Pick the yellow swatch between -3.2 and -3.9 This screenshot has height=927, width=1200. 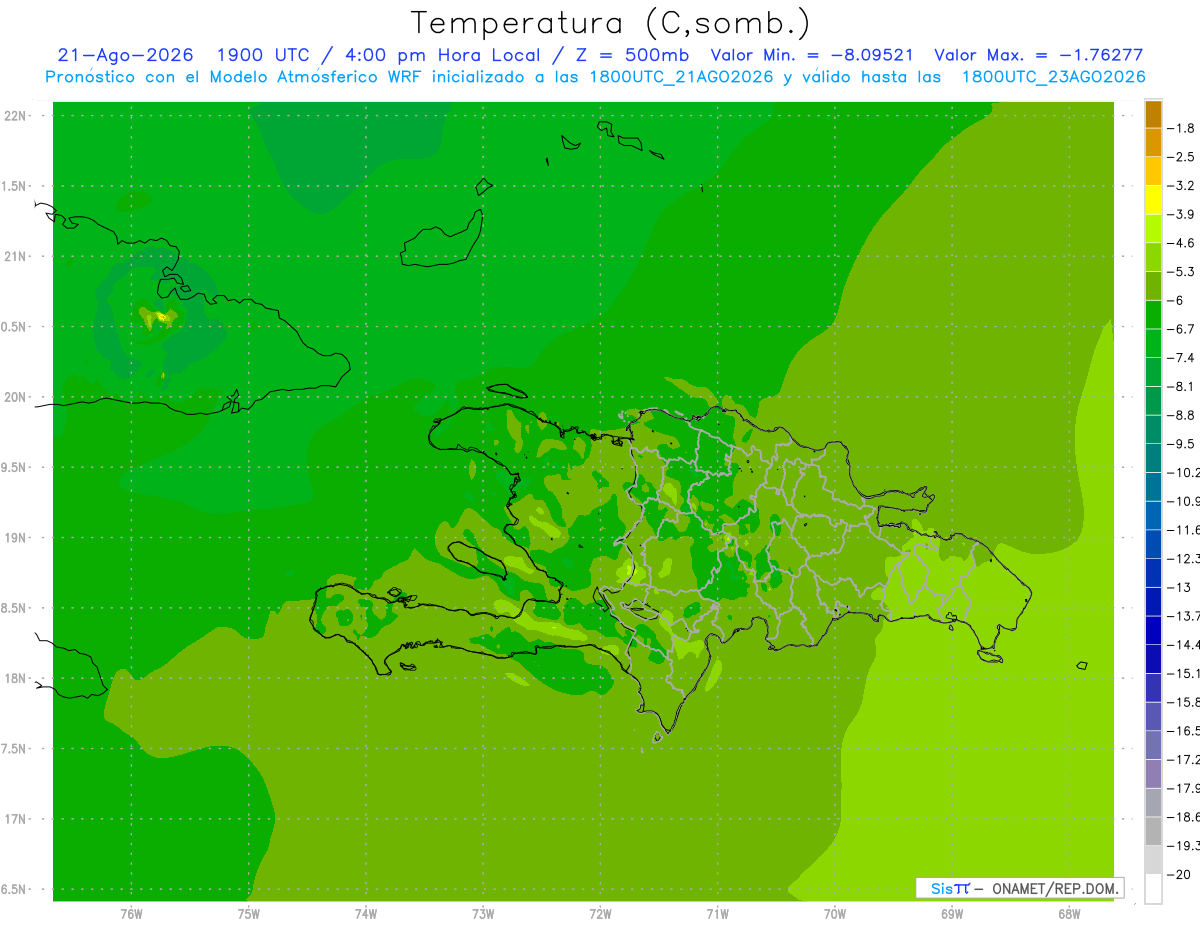(x=1153, y=200)
